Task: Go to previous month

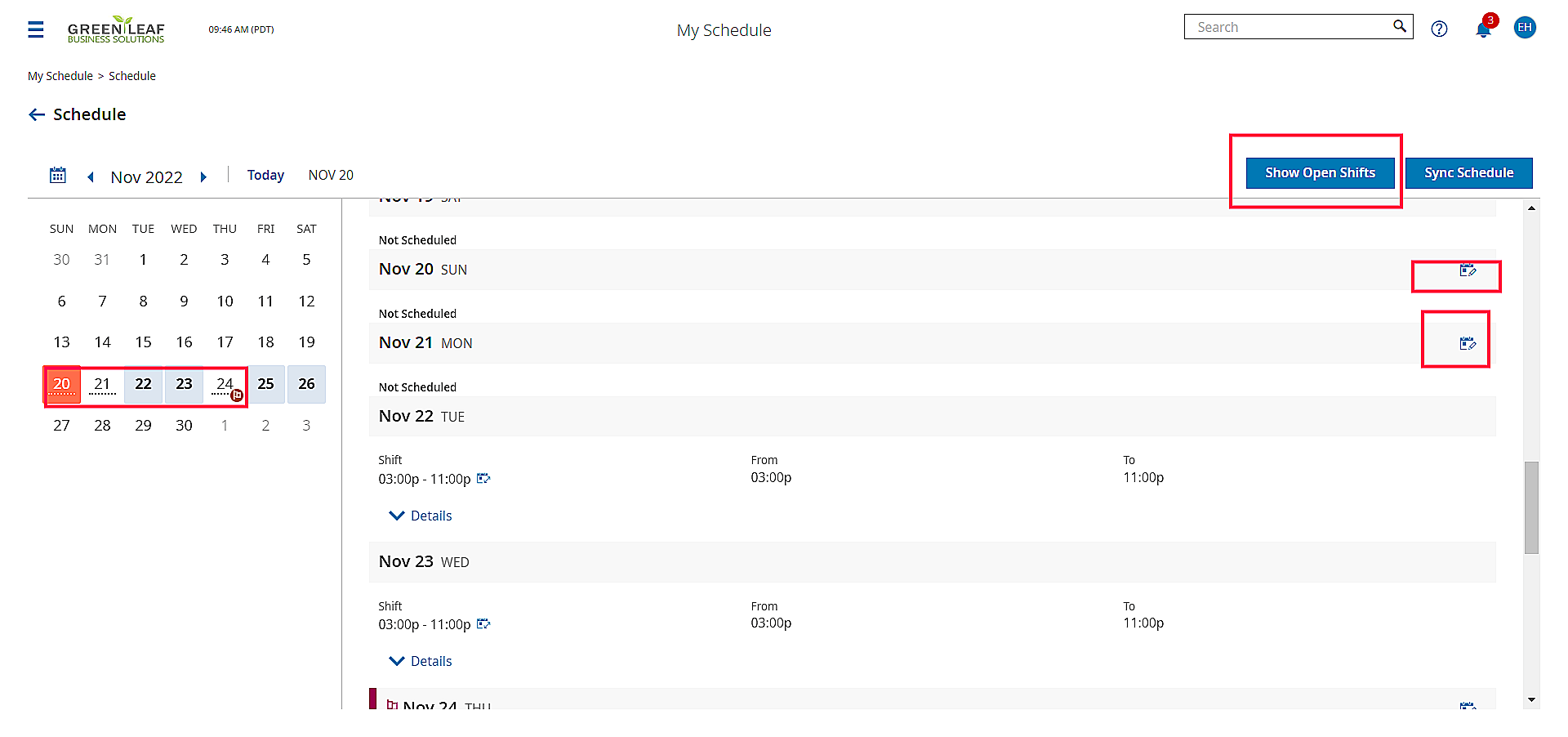Action: coord(91,177)
